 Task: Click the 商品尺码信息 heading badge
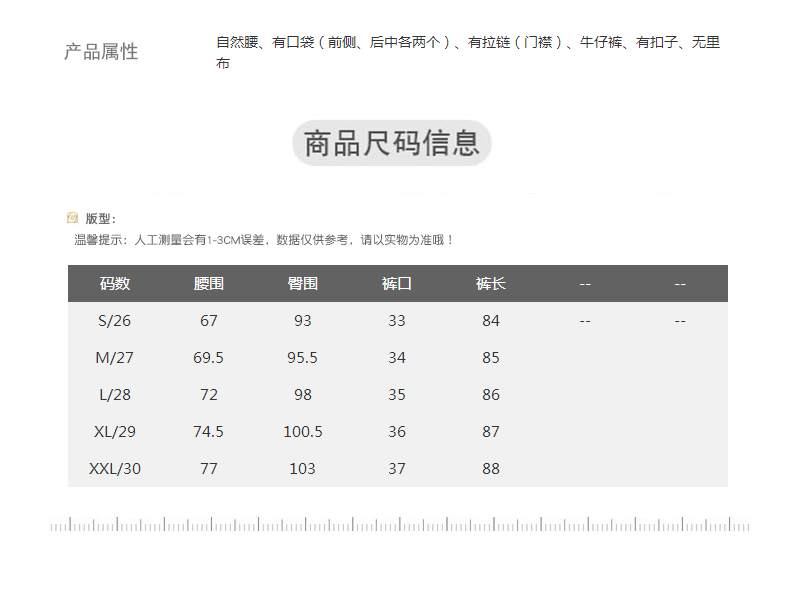coord(392,143)
